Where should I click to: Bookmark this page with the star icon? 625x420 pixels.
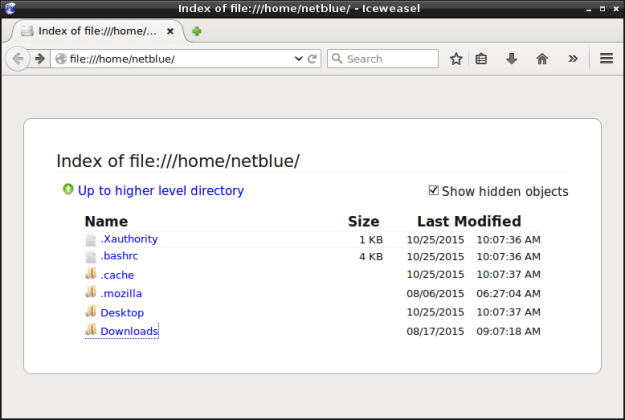click(456, 59)
